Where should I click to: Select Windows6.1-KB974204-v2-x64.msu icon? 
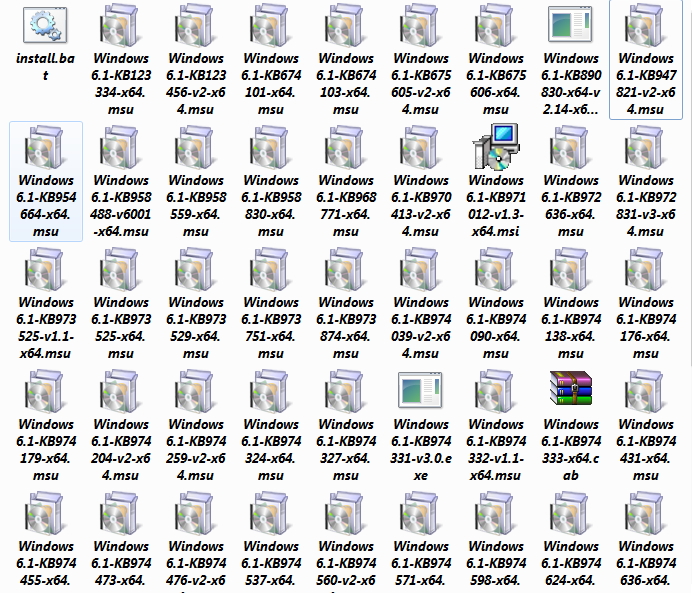(120, 391)
